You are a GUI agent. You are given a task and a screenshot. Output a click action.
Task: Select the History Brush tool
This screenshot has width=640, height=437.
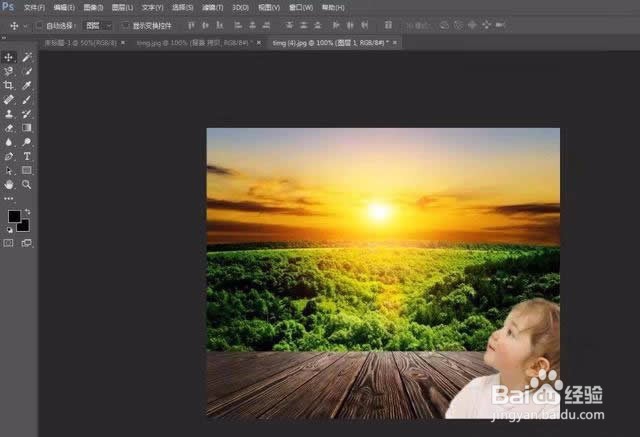tap(27, 114)
